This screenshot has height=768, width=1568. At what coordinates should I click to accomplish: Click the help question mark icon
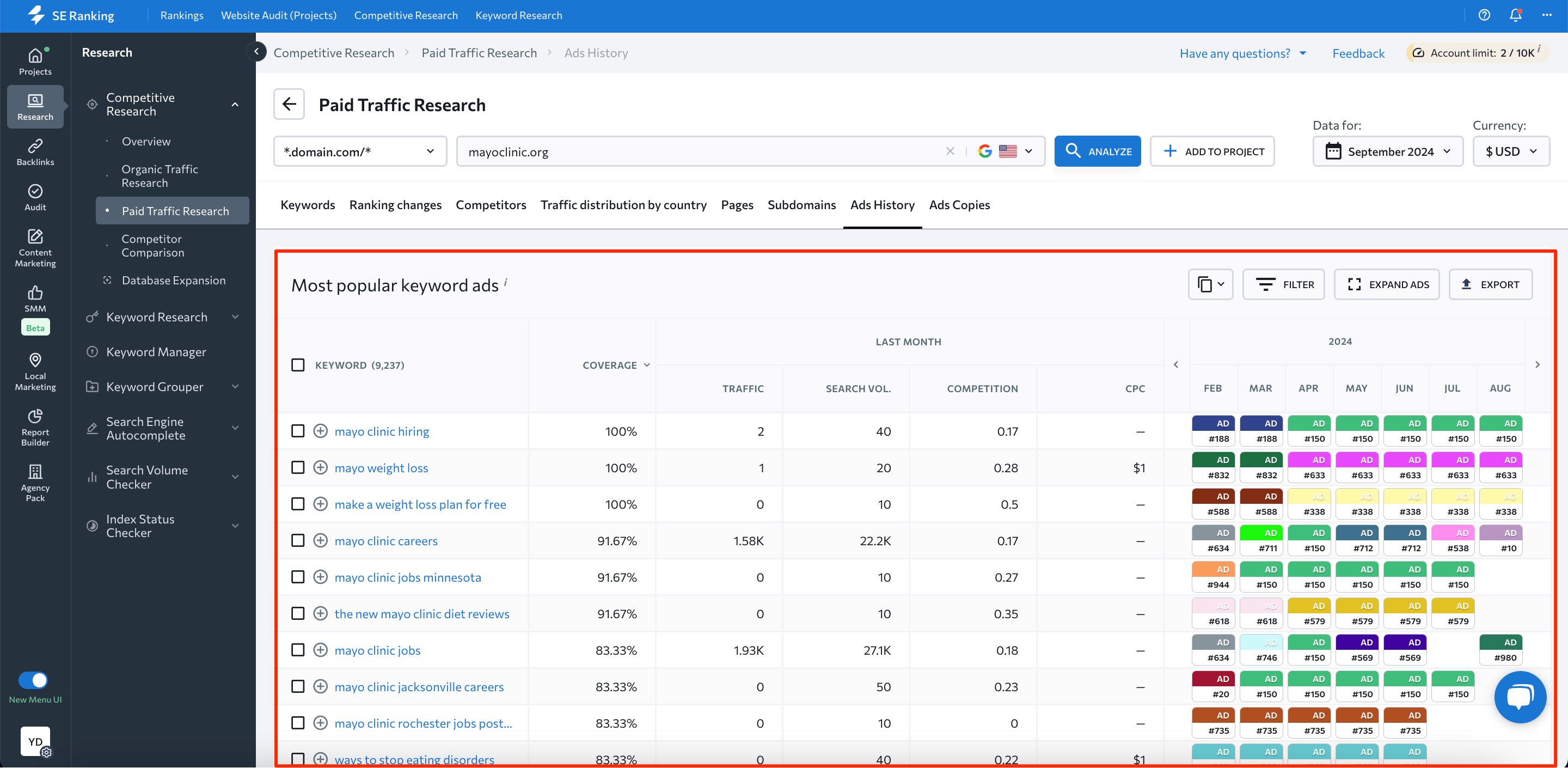coord(1484,15)
